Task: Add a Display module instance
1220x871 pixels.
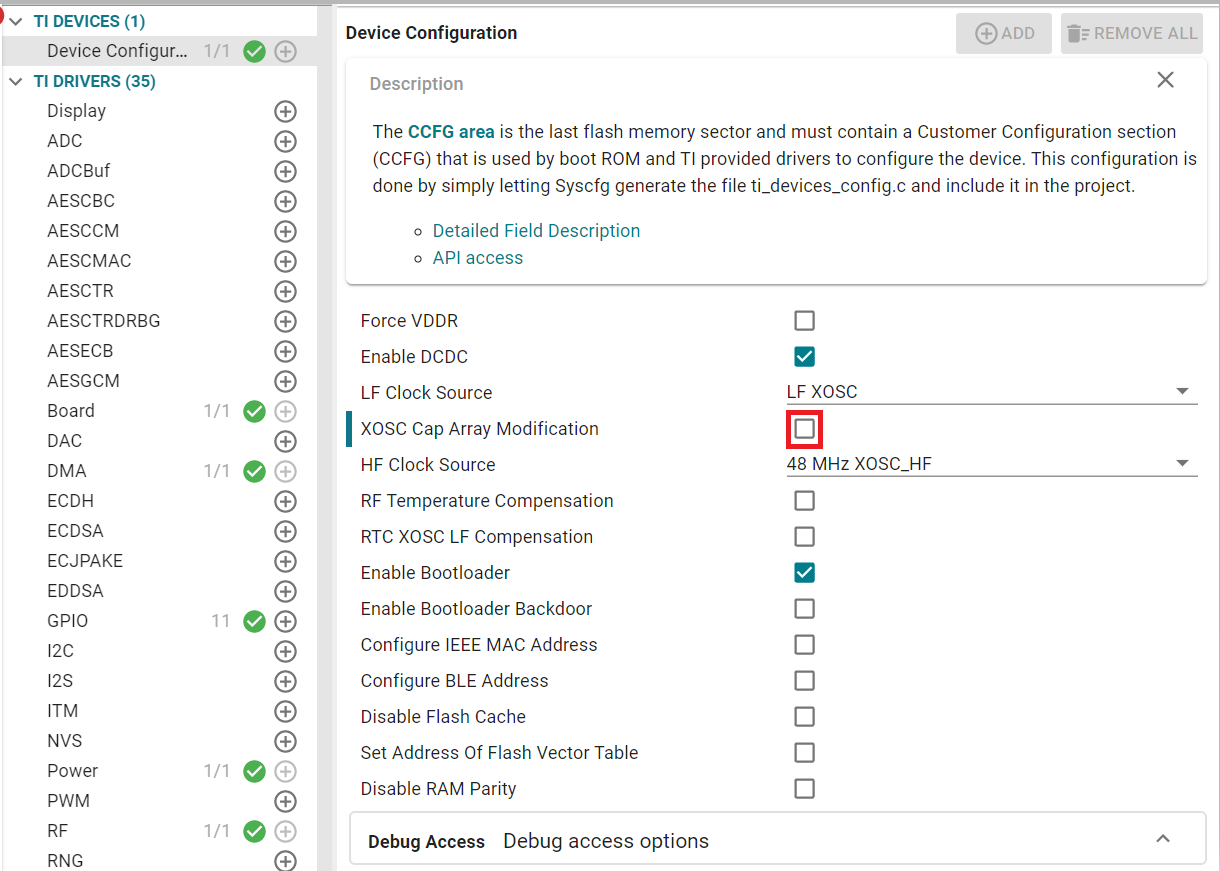Action: click(x=285, y=111)
